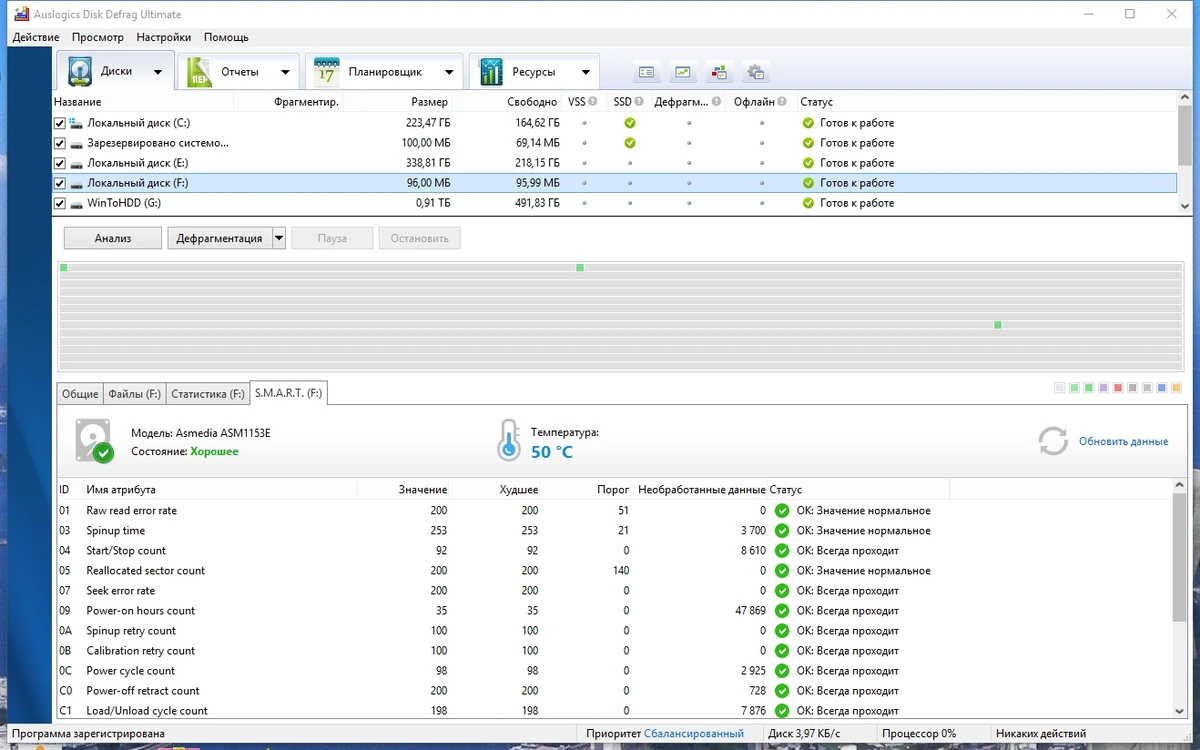Click the thermometer temperature icon

click(509, 440)
